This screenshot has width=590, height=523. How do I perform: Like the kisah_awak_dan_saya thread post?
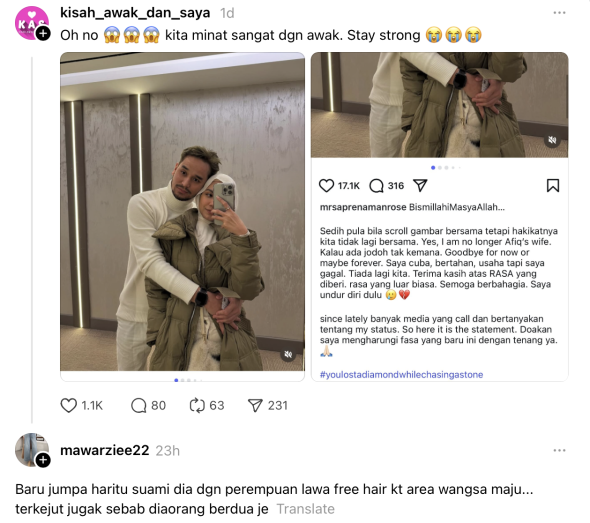pos(68,405)
